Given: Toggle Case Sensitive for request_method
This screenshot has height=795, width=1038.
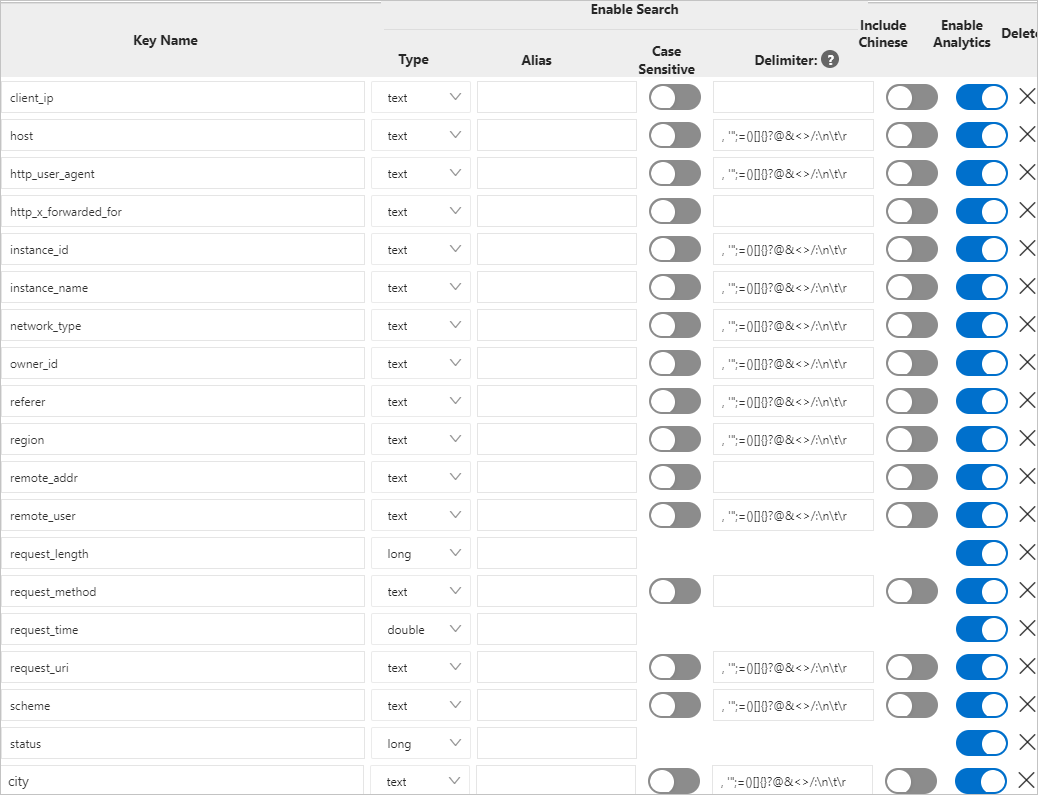Looking at the screenshot, I should click(x=675, y=591).
